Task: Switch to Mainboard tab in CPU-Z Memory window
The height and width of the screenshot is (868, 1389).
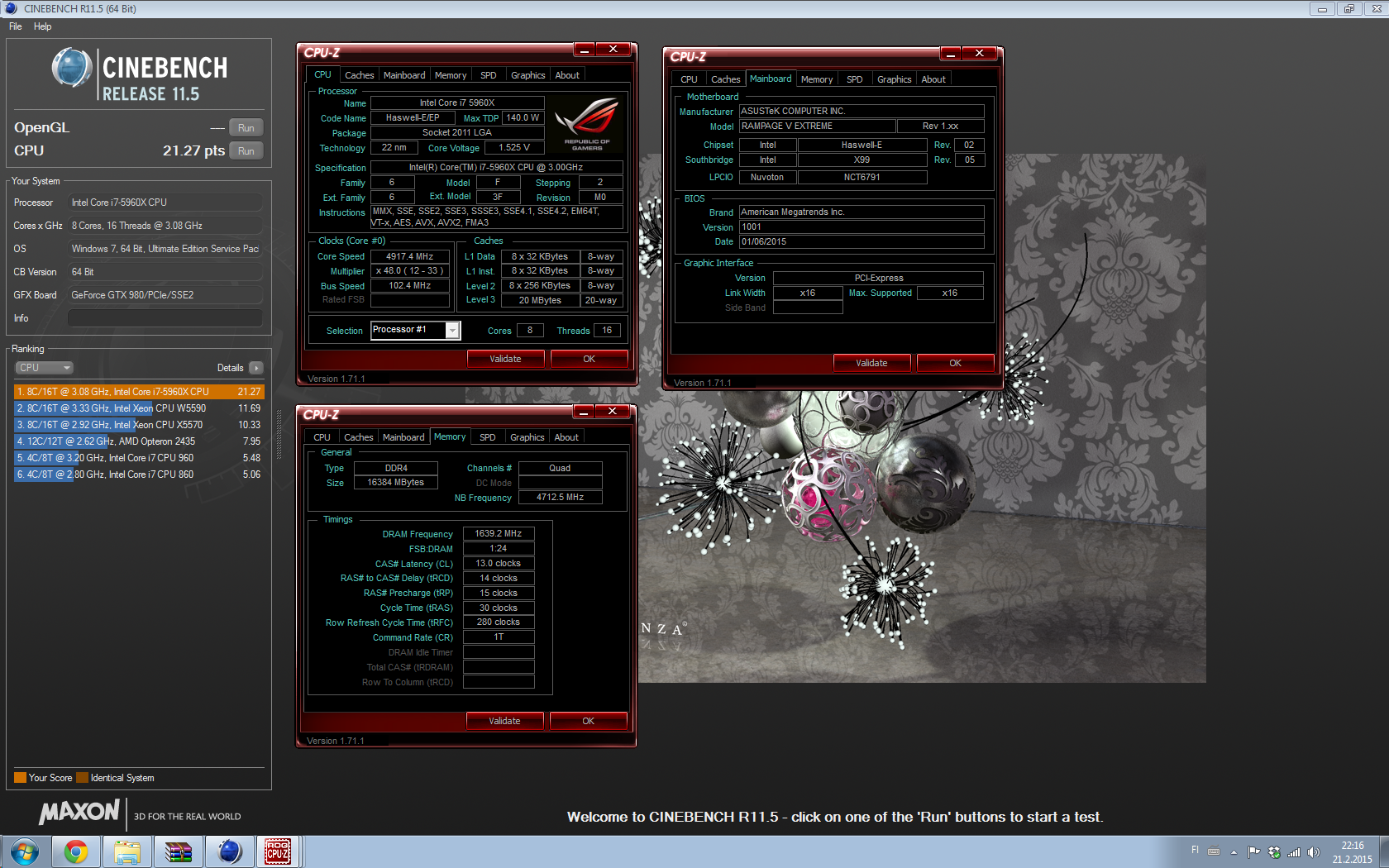Action: coord(403,437)
